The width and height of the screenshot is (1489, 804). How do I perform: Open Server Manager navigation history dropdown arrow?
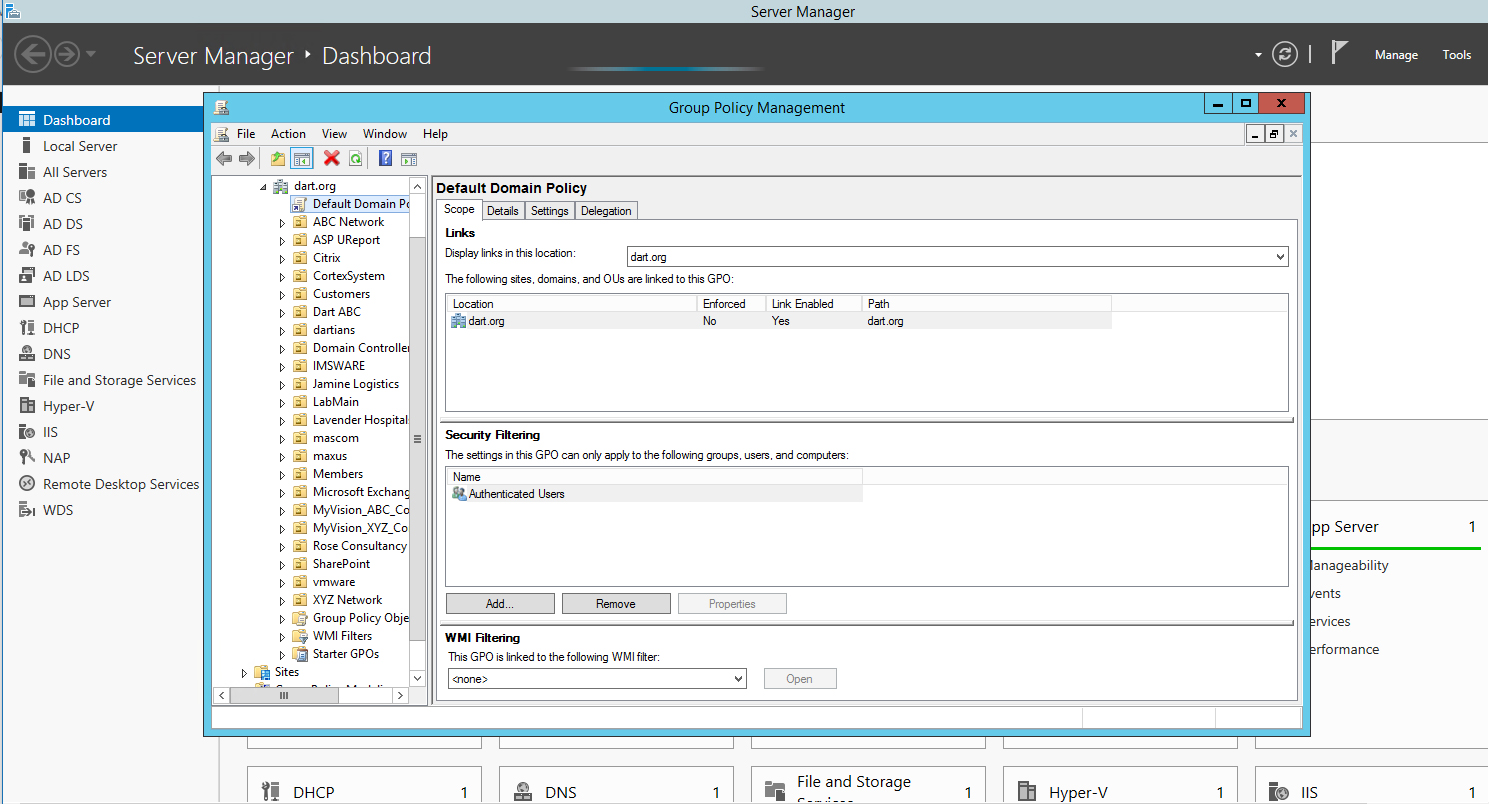coord(91,54)
